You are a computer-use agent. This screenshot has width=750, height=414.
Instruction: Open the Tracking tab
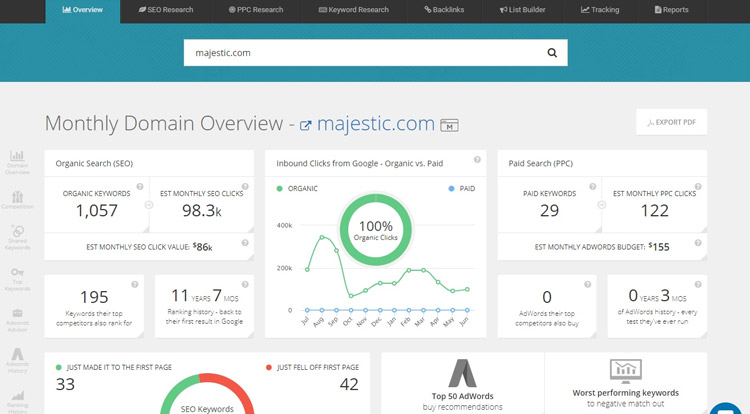pyautogui.click(x=600, y=11)
